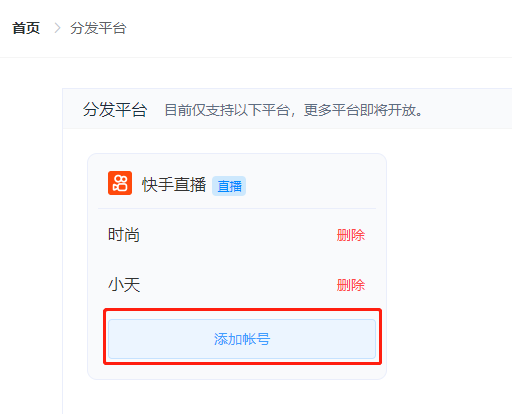Viewport: 512px width, 414px height.
Task: Click the 分发平台 section heading
Action: click(x=115, y=110)
